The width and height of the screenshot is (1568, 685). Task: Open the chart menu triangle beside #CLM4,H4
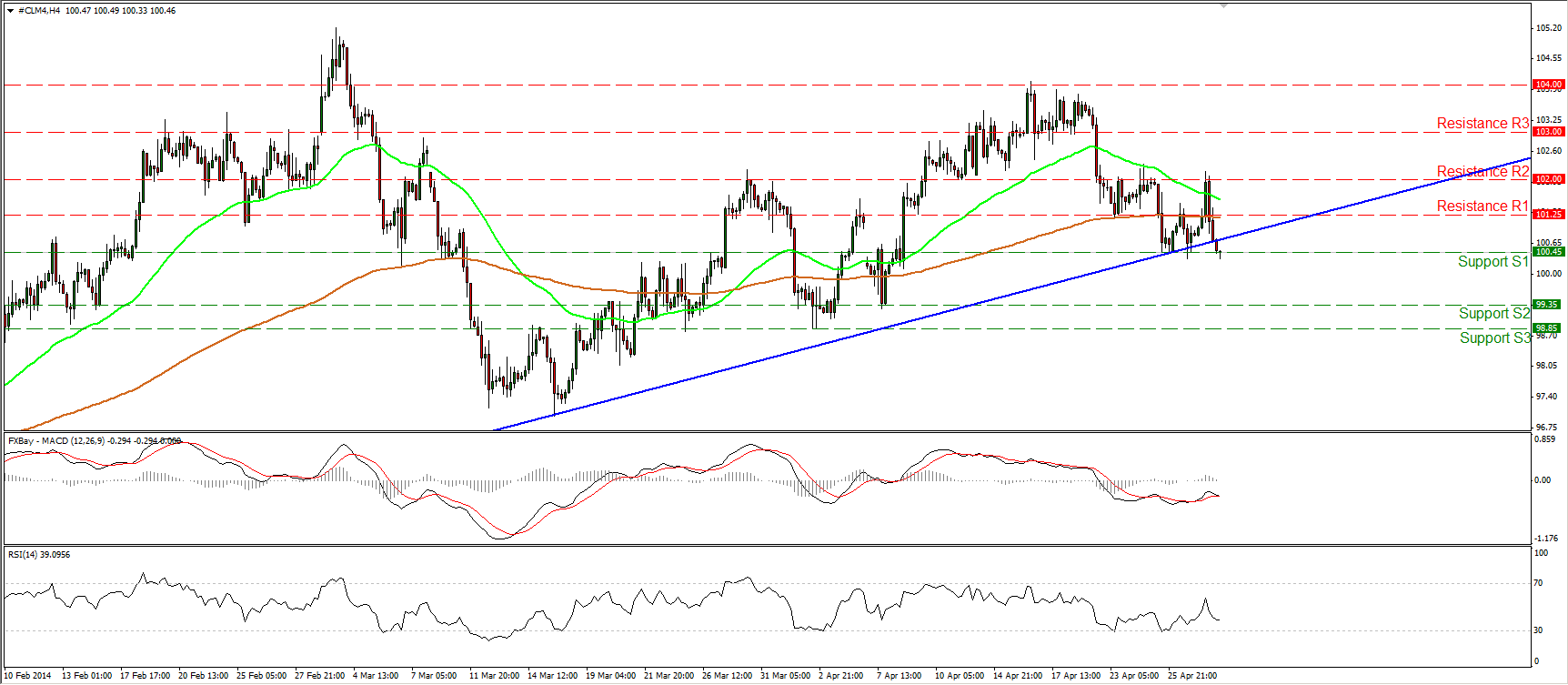coord(10,11)
